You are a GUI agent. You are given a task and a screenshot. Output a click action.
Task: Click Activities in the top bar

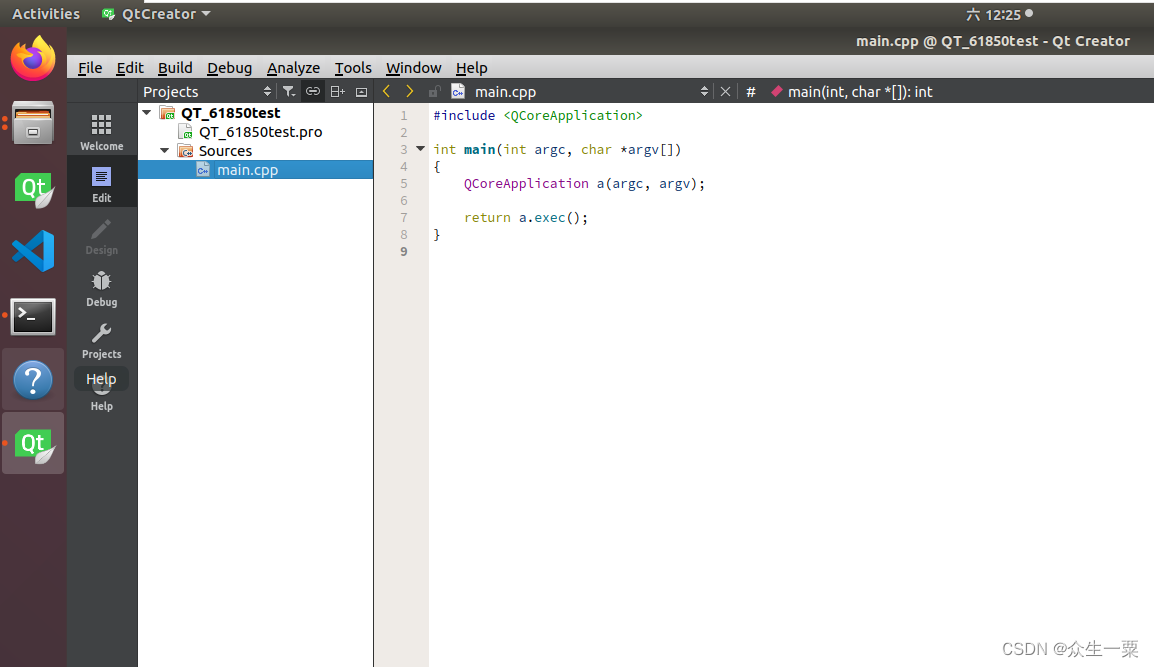click(46, 14)
